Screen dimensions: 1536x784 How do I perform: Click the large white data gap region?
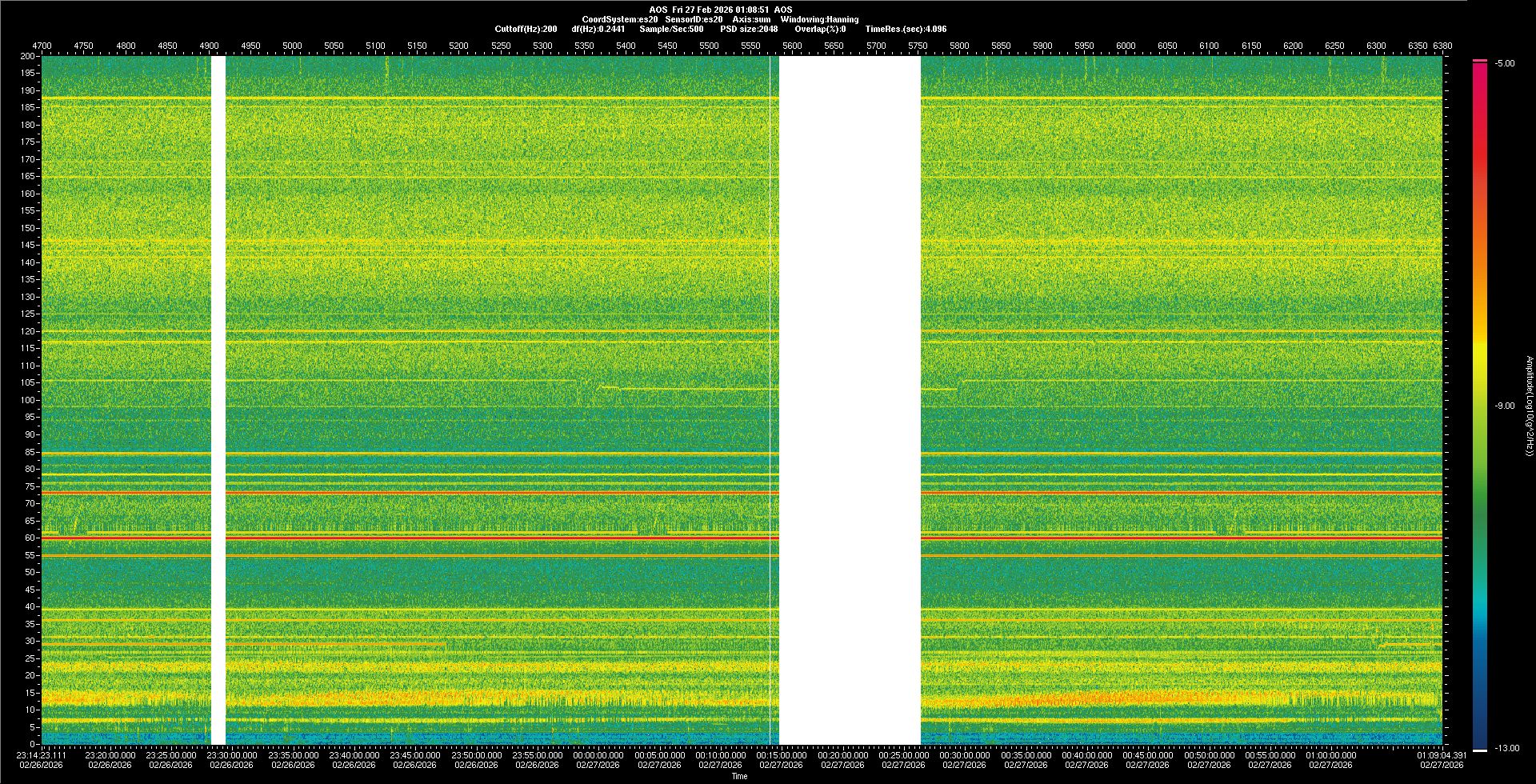850,400
